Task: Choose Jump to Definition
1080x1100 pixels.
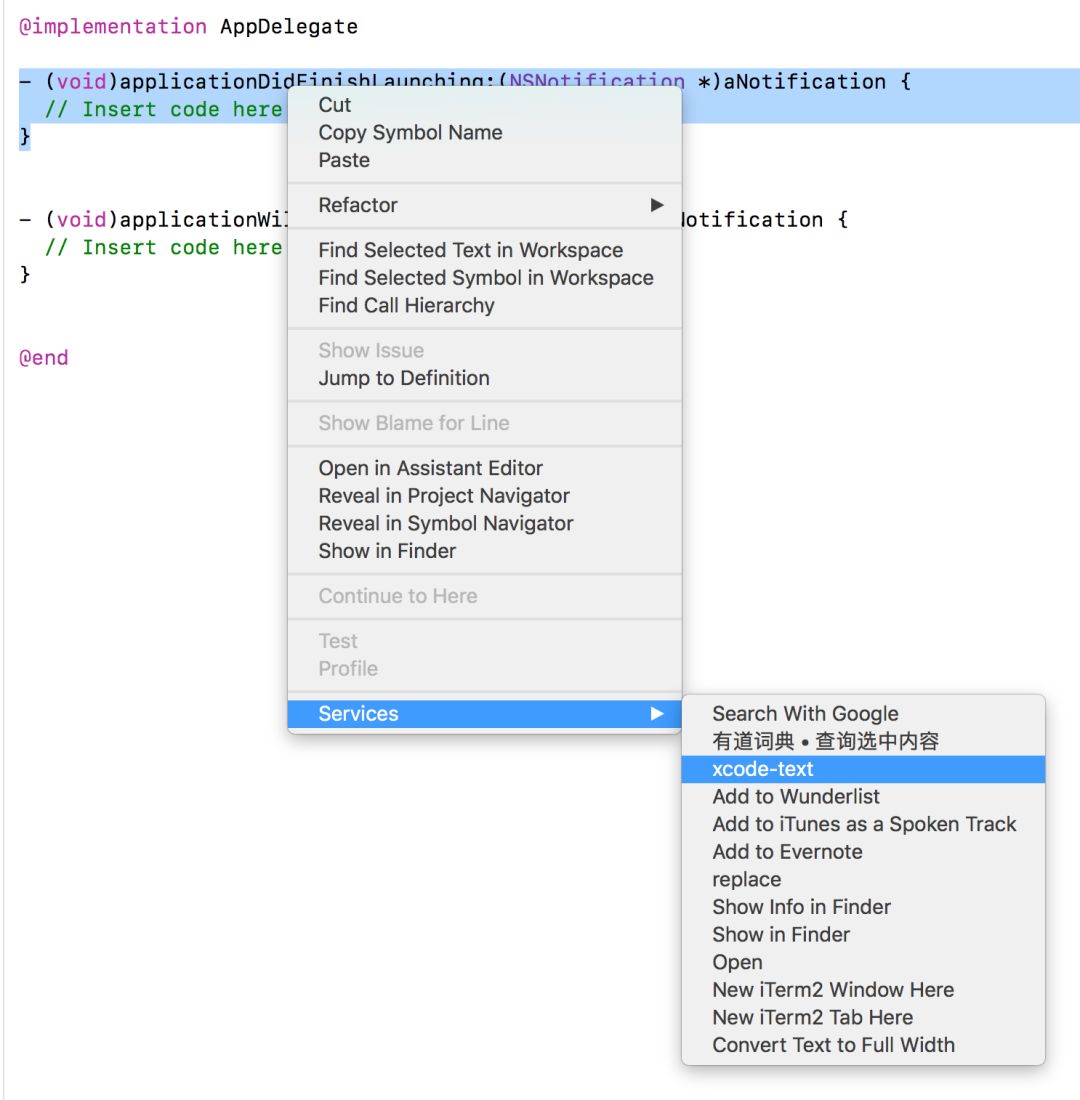Action: point(404,378)
